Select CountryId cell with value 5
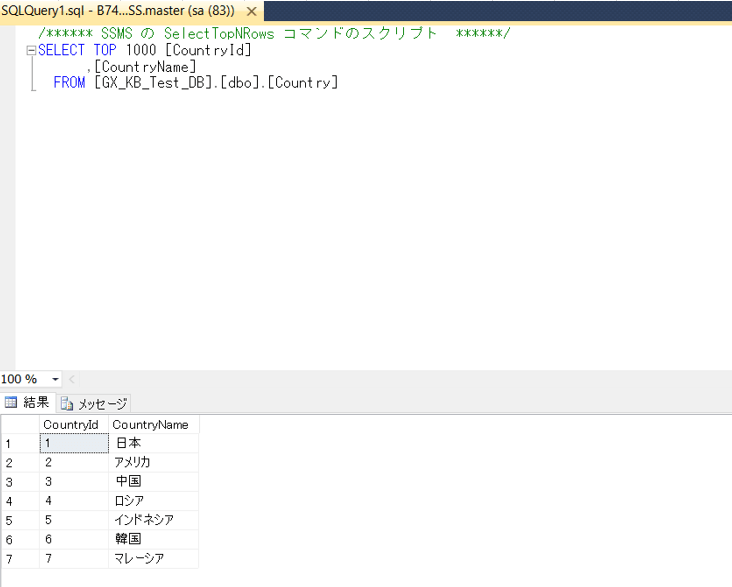732x587 pixels. (74, 520)
